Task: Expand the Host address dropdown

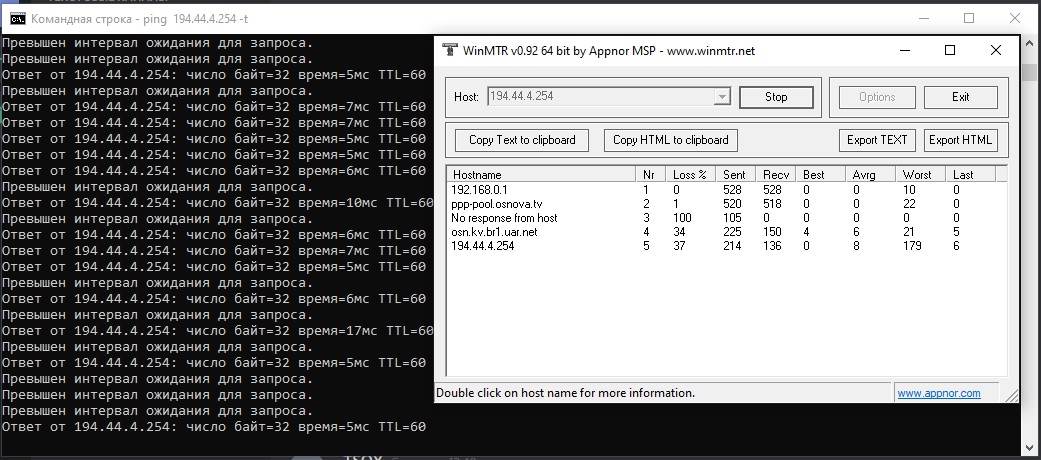Action: [x=722, y=97]
